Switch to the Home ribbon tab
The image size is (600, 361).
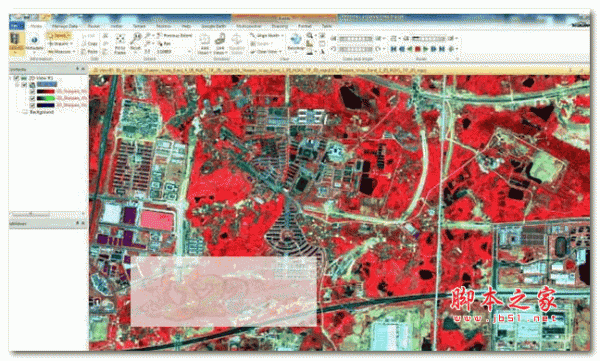pyautogui.click(x=36, y=26)
